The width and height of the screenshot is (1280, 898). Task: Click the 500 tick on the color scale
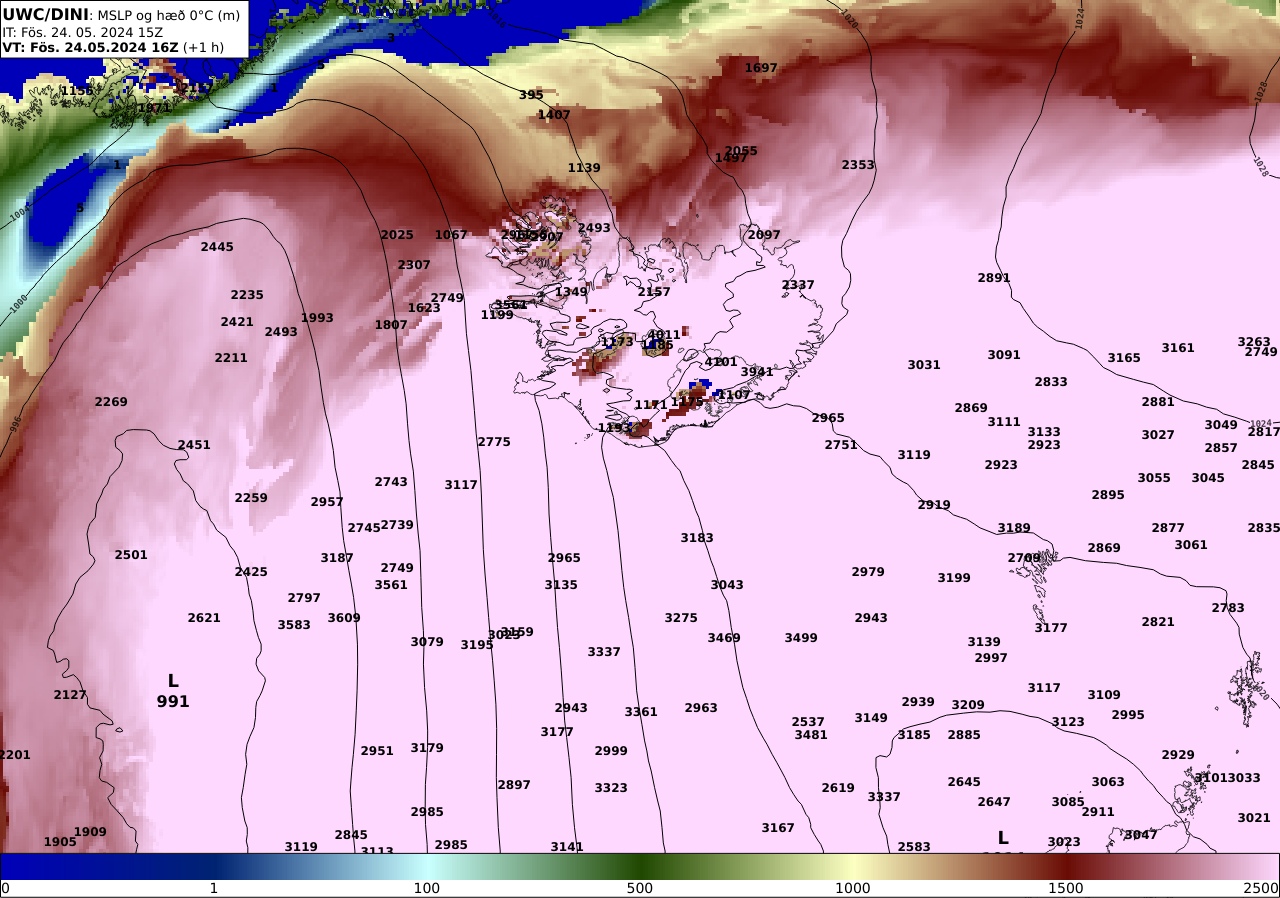click(x=640, y=888)
